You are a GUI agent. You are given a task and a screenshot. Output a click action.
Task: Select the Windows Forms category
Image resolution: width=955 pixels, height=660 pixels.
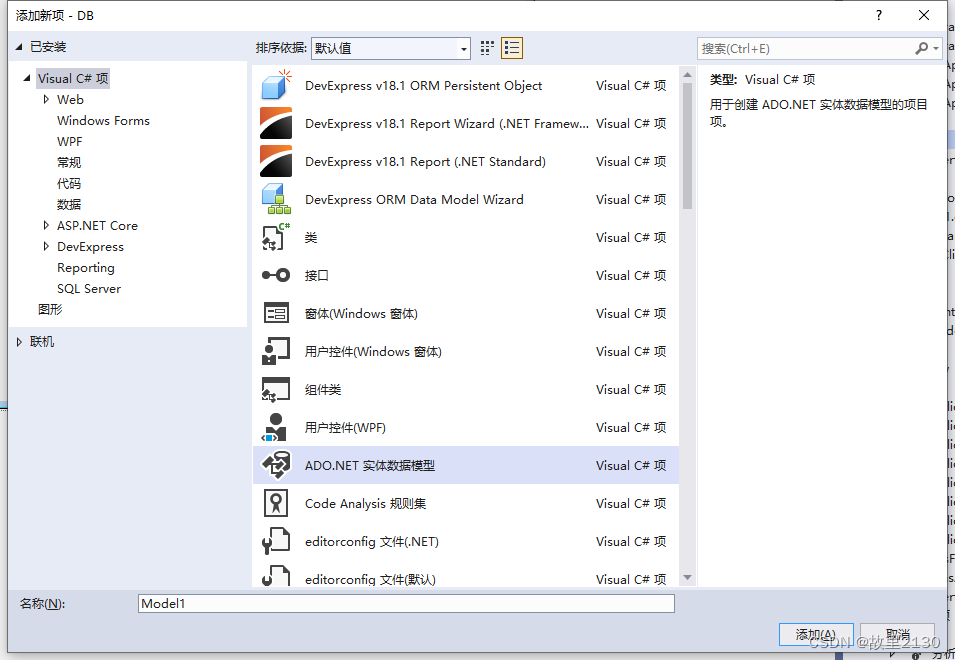[103, 120]
